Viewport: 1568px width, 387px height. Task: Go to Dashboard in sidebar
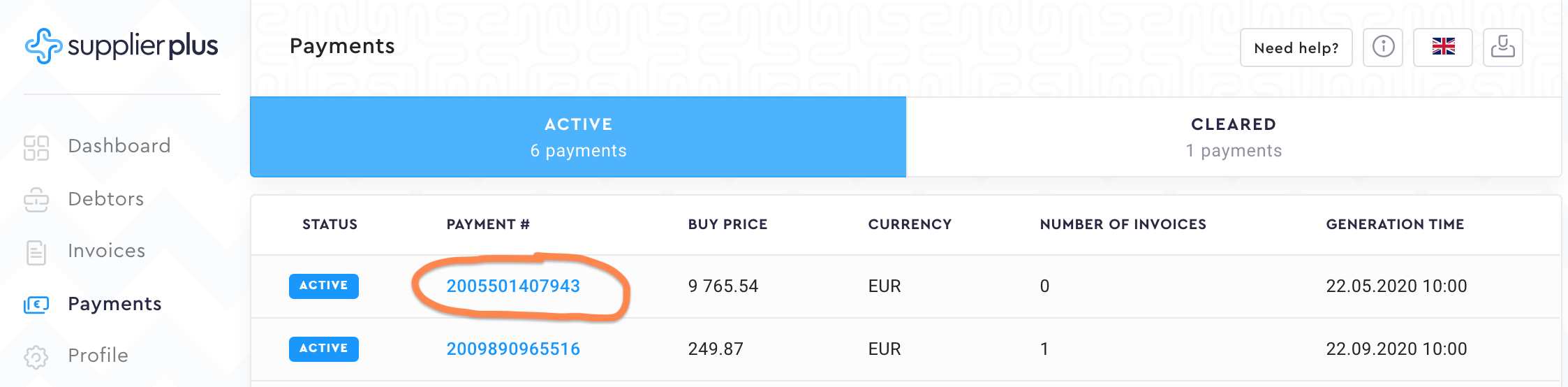pyautogui.click(x=119, y=146)
